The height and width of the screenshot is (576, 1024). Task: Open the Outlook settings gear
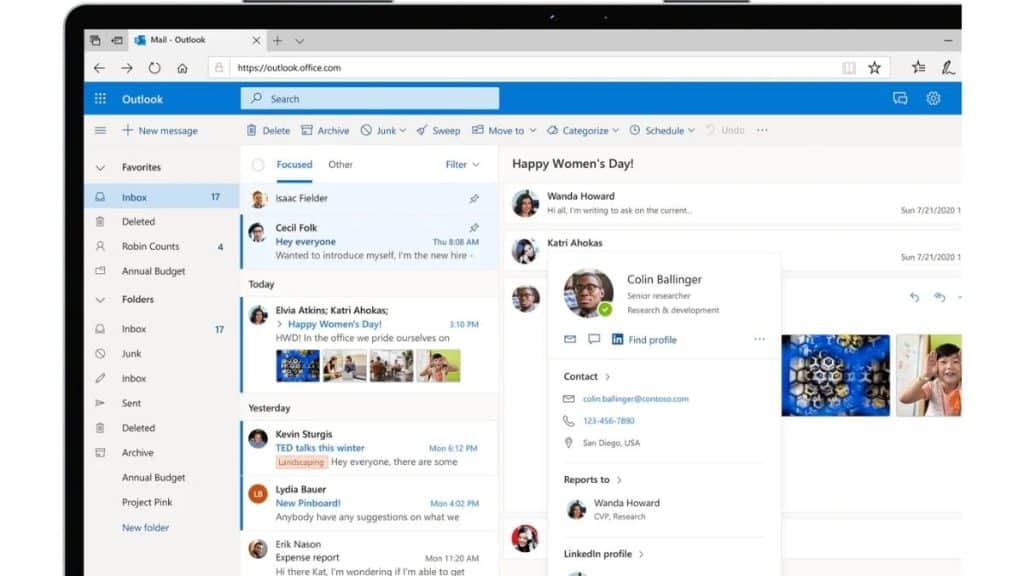(933, 99)
